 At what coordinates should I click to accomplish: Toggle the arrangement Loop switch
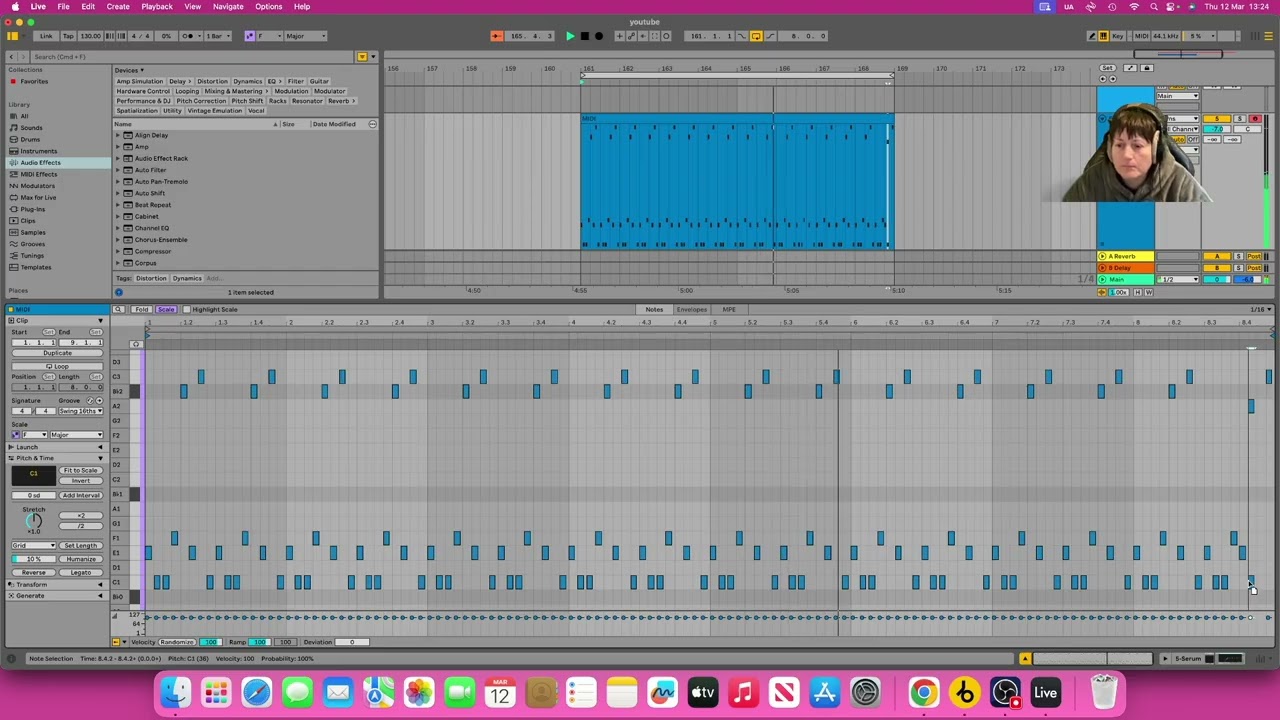[x=756, y=36]
